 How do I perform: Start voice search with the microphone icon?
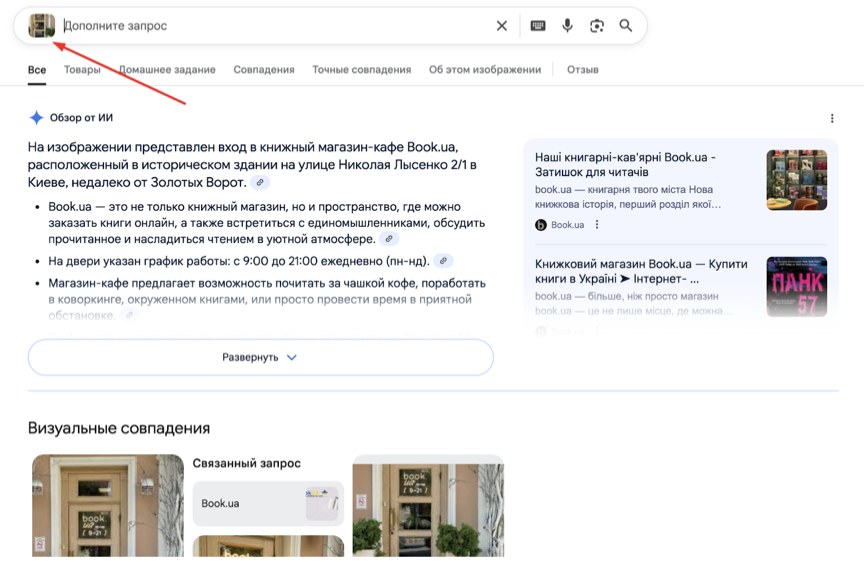click(x=567, y=25)
